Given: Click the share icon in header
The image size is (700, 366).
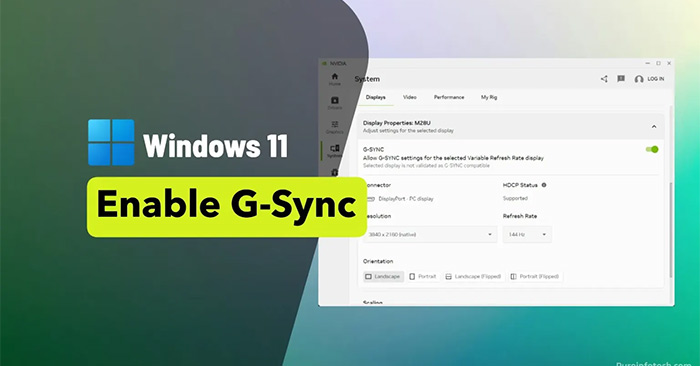Looking at the screenshot, I should pyautogui.click(x=604, y=79).
